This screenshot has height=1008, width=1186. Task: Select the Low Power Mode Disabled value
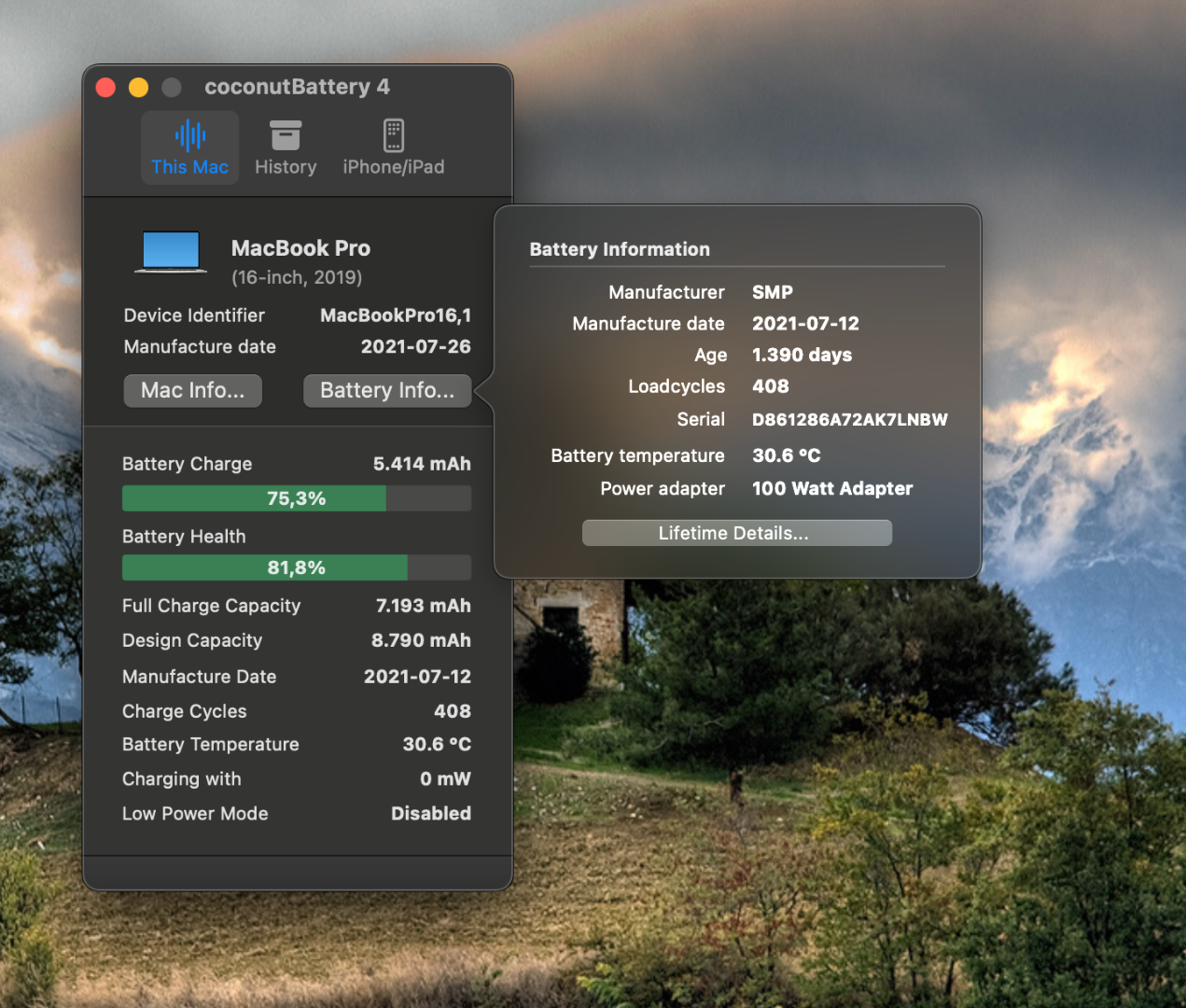pyautogui.click(x=431, y=813)
